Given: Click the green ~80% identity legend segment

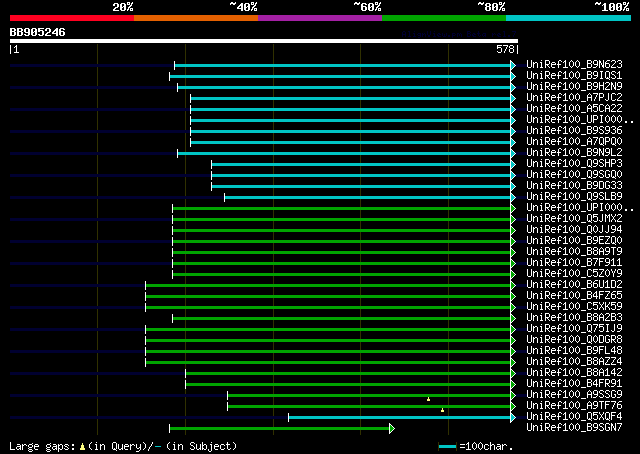Looking at the screenshot, I should [444, 18].
